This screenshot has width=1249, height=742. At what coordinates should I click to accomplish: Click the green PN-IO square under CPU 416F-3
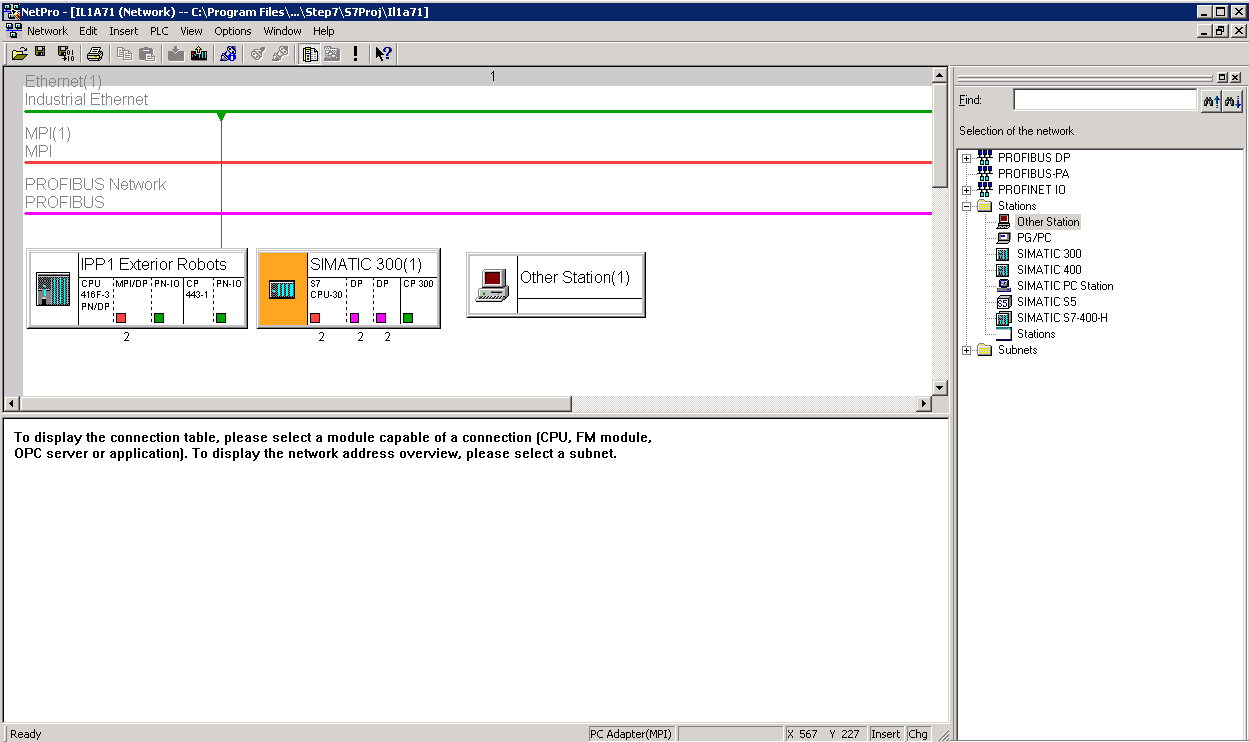[159, 318]
